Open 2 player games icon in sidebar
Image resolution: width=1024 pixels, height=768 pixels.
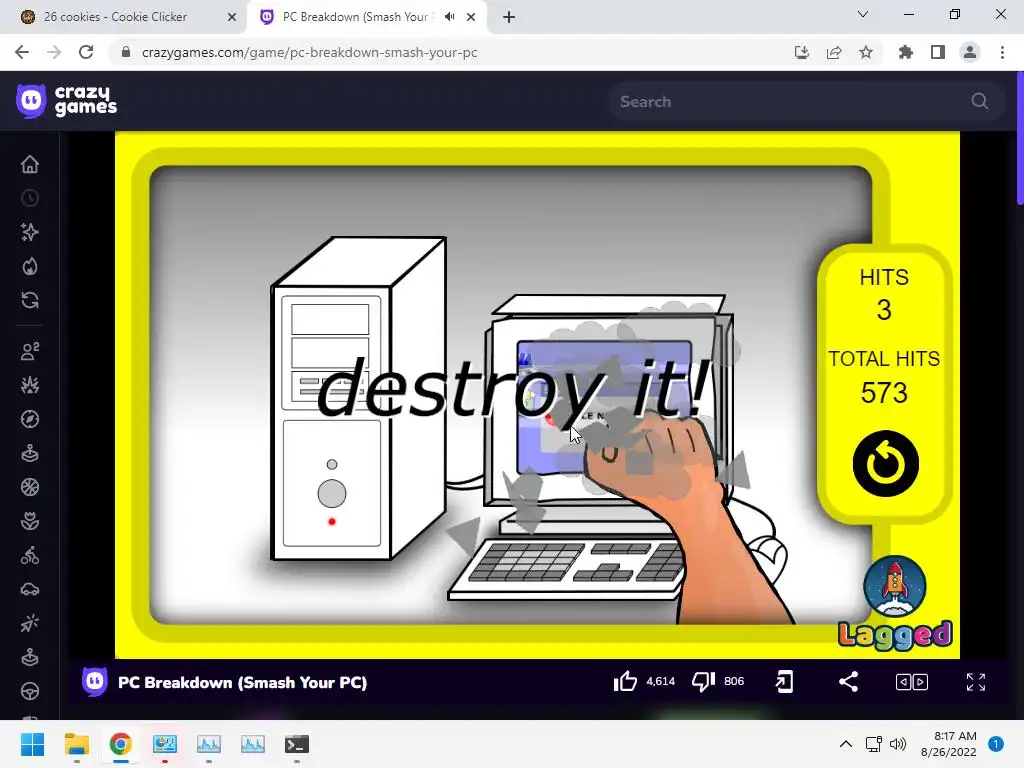coord(30,351)
